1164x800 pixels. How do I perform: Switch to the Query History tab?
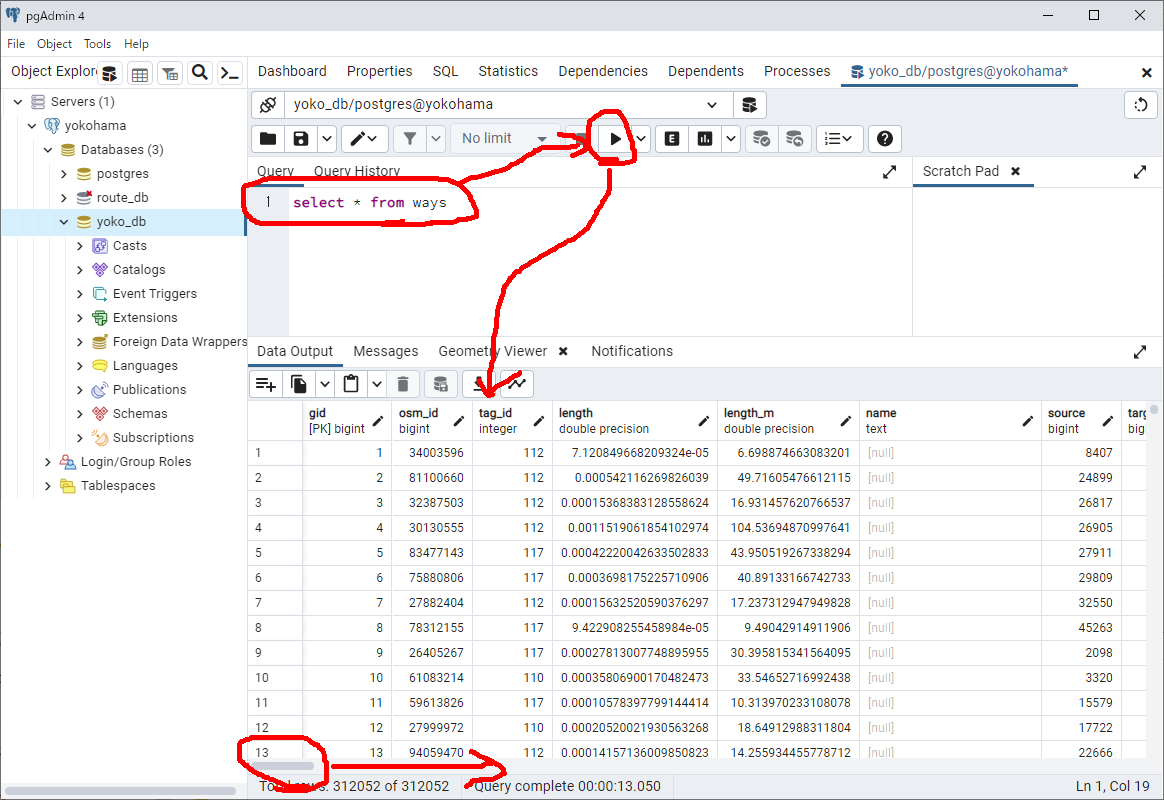(x=356, y=171)
